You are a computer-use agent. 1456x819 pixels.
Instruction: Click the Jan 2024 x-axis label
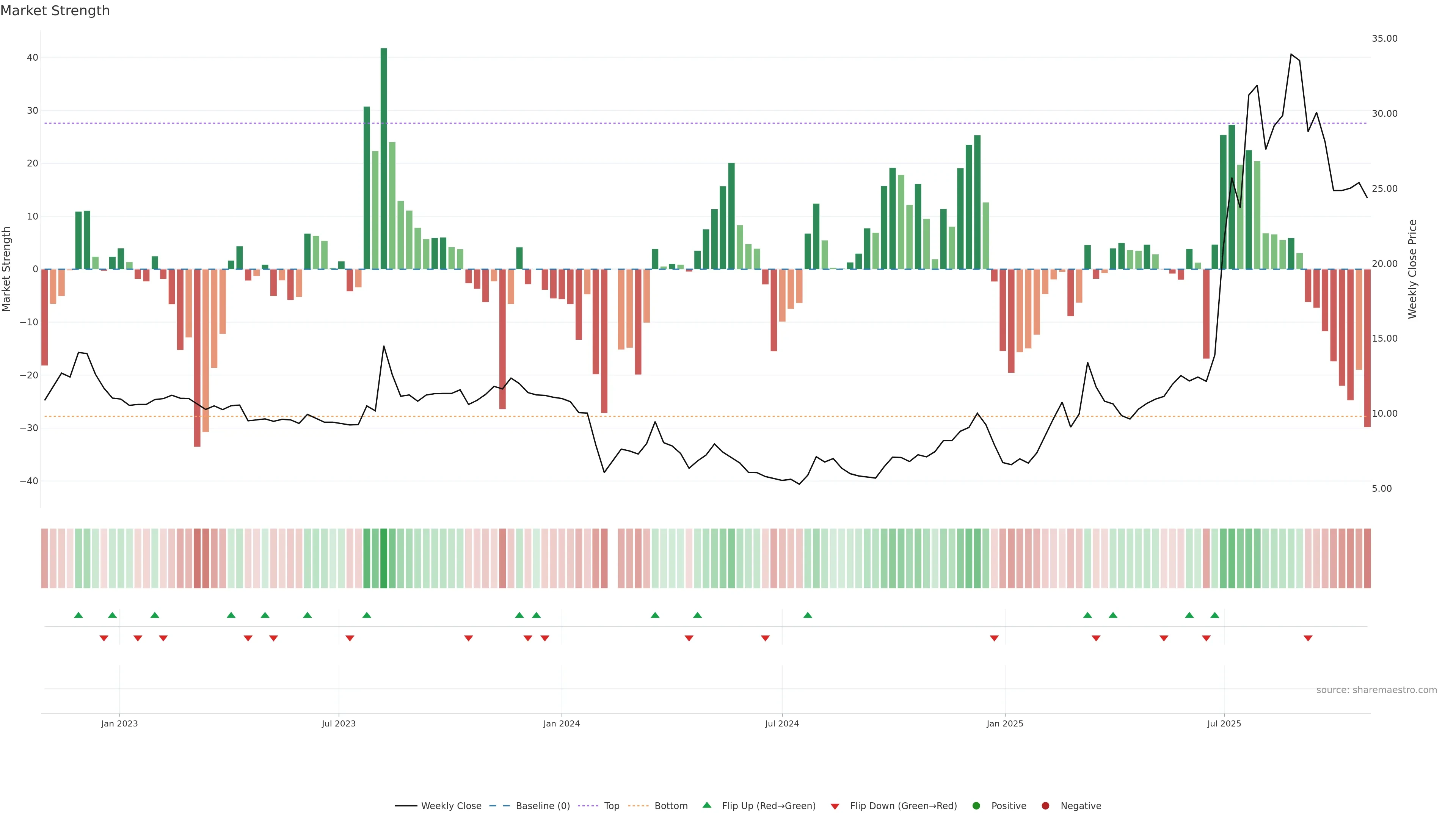coord(561,723)
